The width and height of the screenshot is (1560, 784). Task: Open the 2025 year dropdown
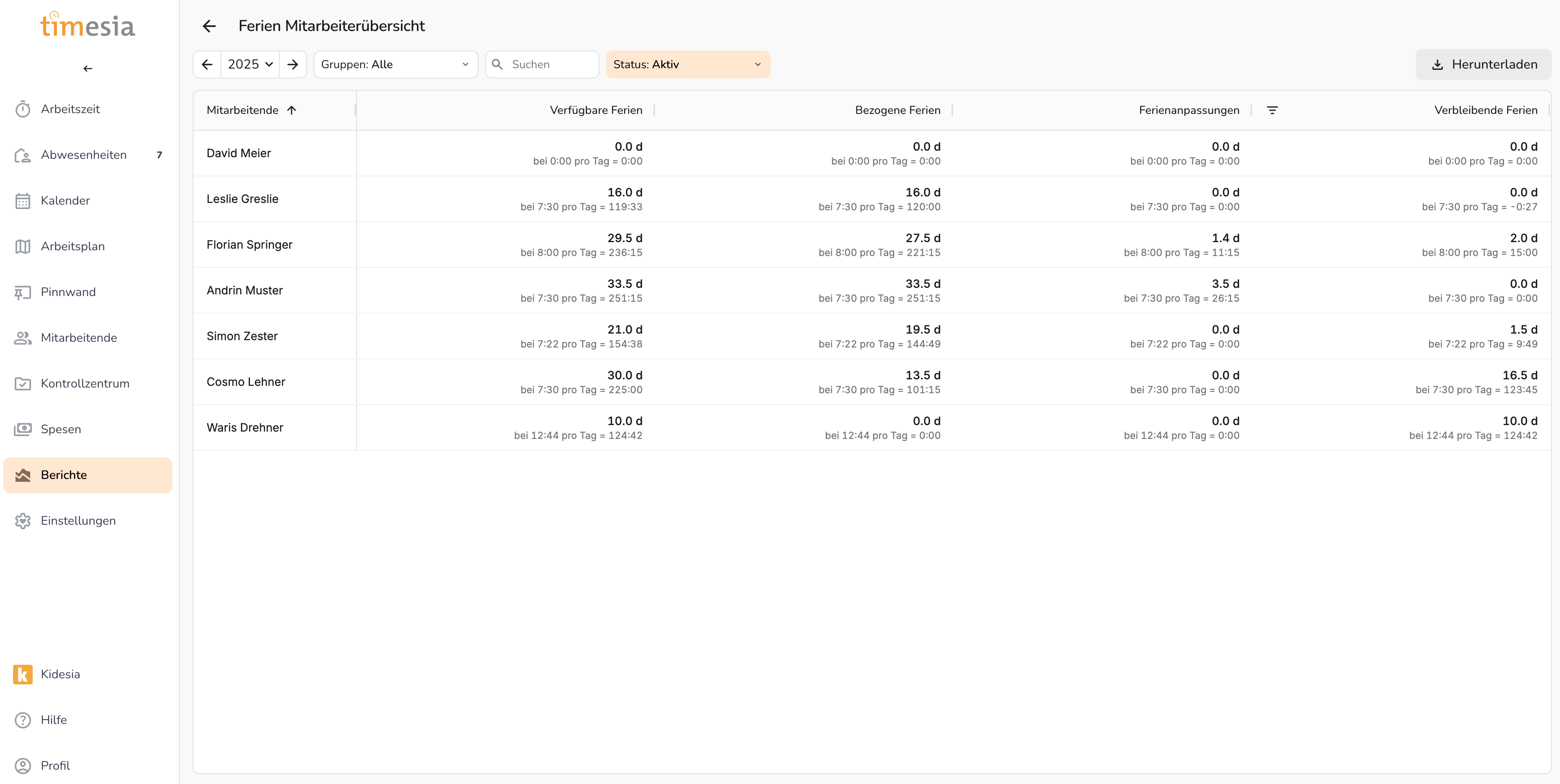250,64
